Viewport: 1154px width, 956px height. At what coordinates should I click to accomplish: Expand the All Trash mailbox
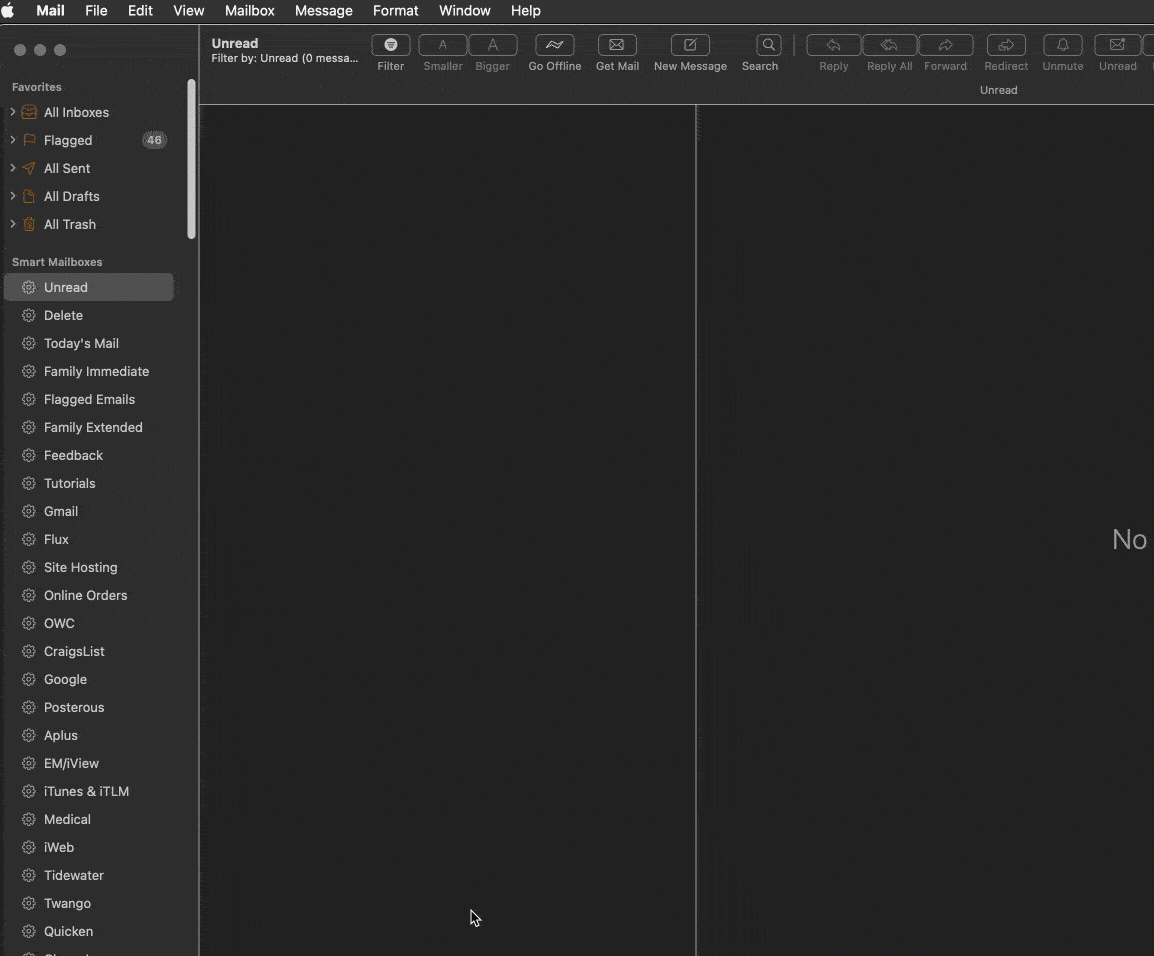[x=13, y=224]
